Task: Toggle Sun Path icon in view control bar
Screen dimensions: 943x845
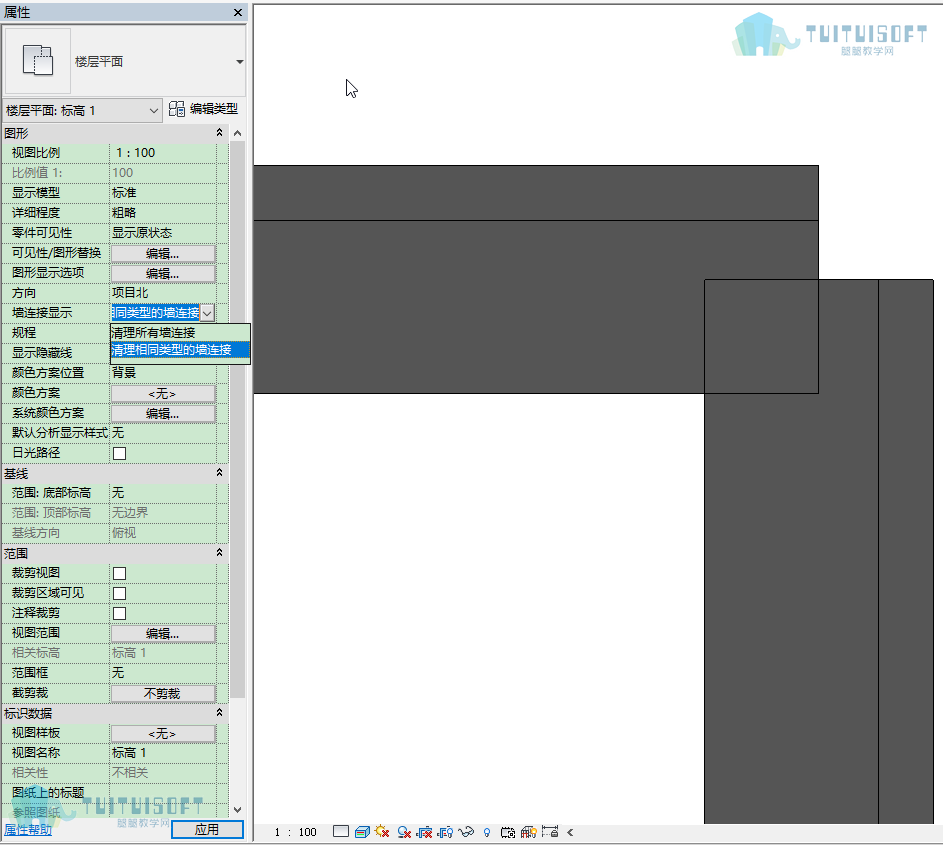Action: coord(382,832)
